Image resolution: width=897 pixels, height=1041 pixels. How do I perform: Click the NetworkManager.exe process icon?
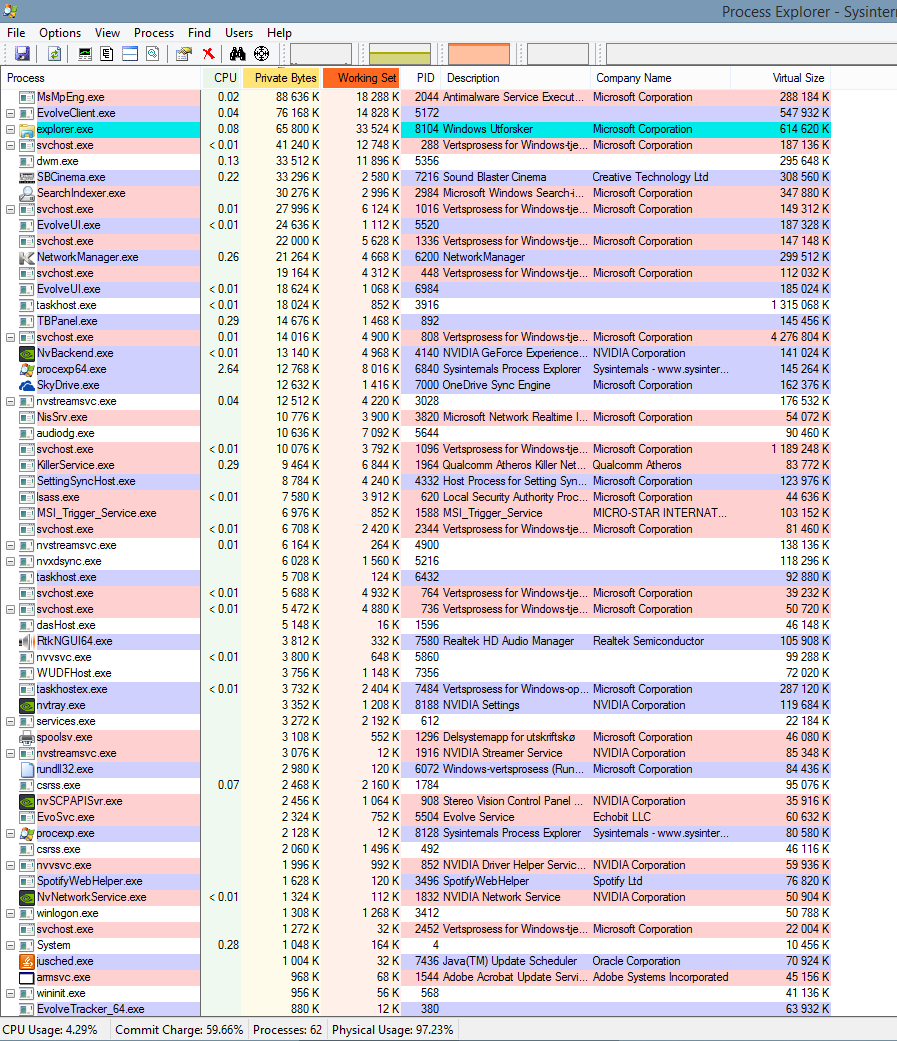[x=27, y=258]
